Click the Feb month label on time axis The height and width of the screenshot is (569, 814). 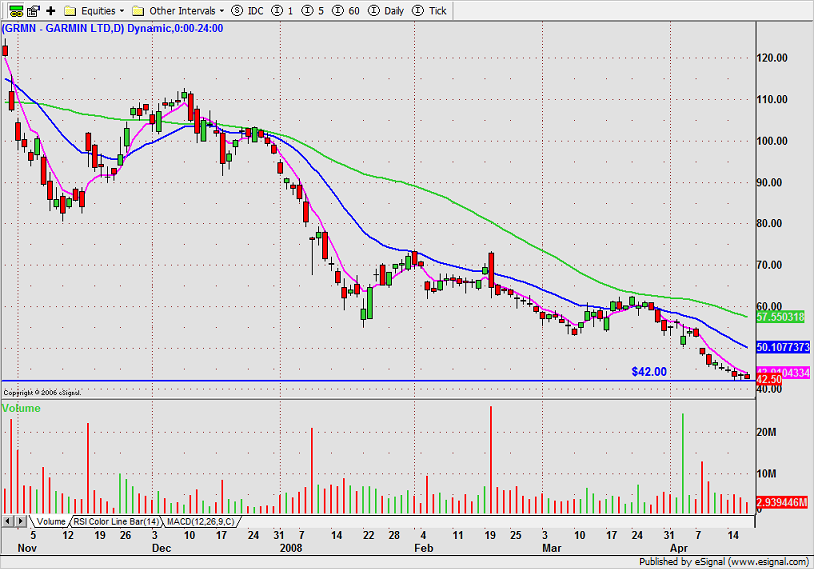coord(424,548)
